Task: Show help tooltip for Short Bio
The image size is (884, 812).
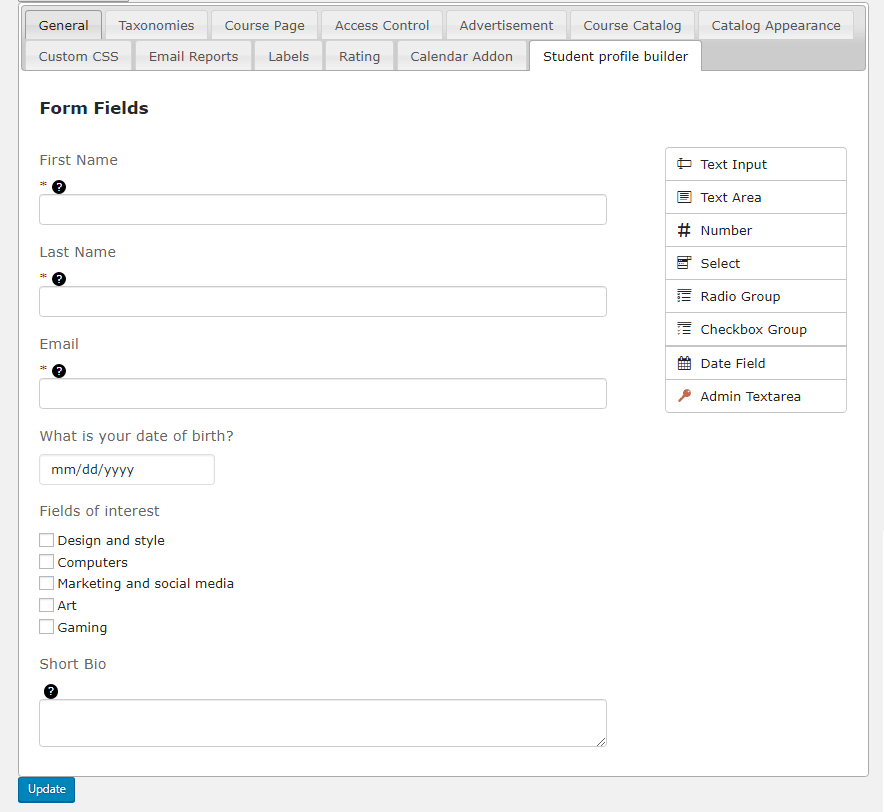Action: tap(51, 691)
